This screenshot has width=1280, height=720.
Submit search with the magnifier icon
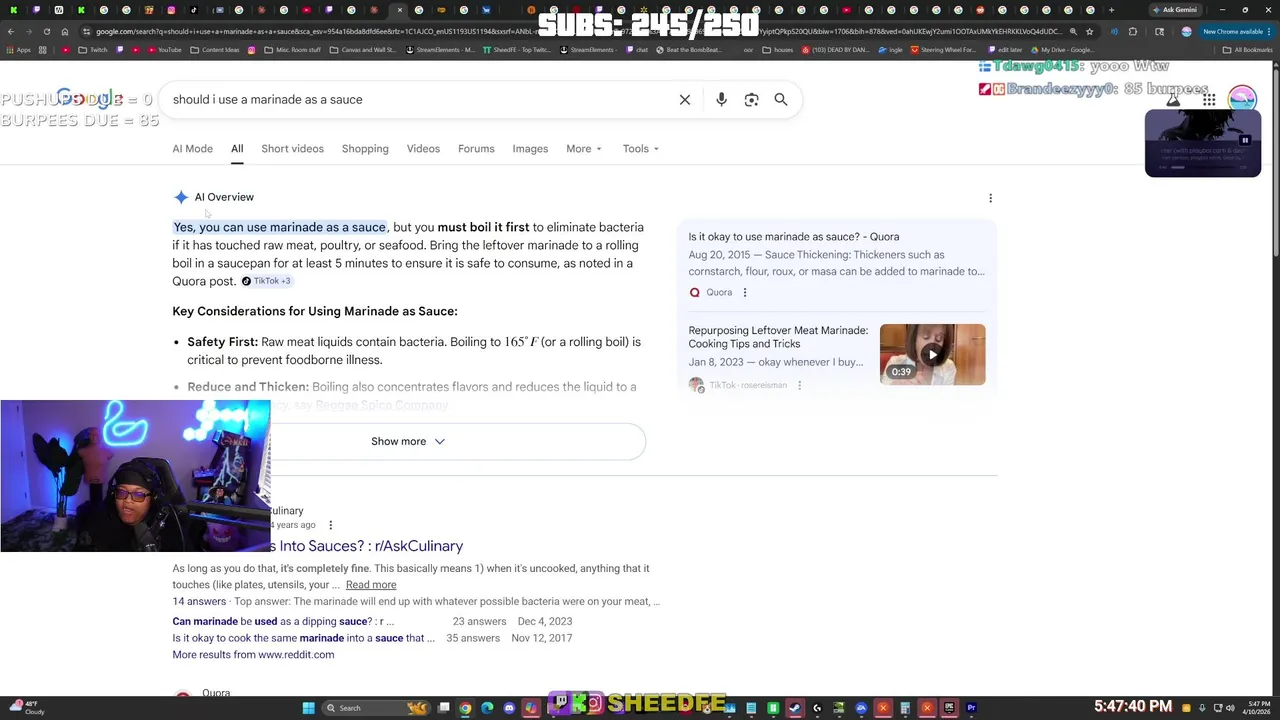pos(781,100)
